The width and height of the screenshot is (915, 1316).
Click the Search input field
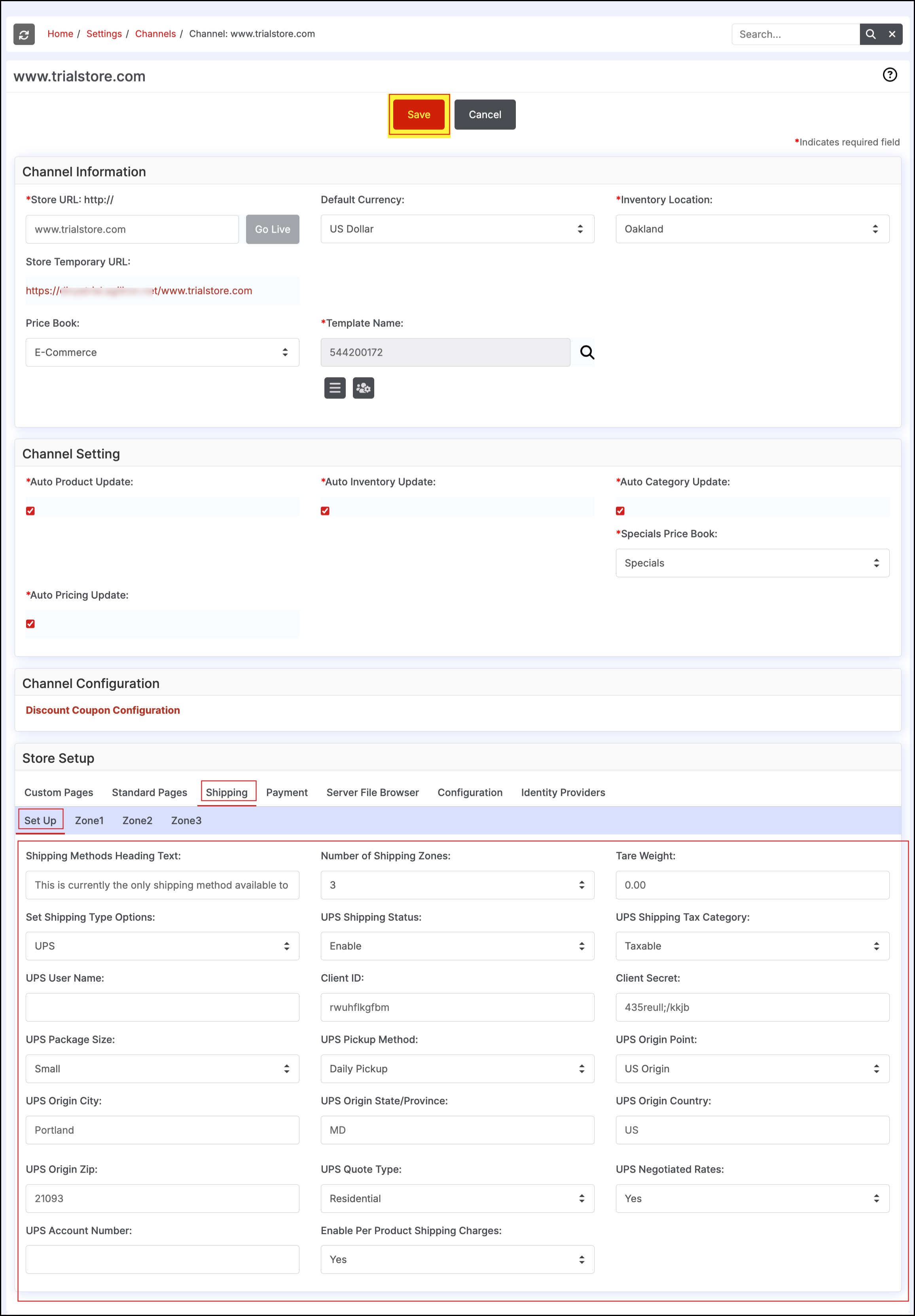point(796,34)
